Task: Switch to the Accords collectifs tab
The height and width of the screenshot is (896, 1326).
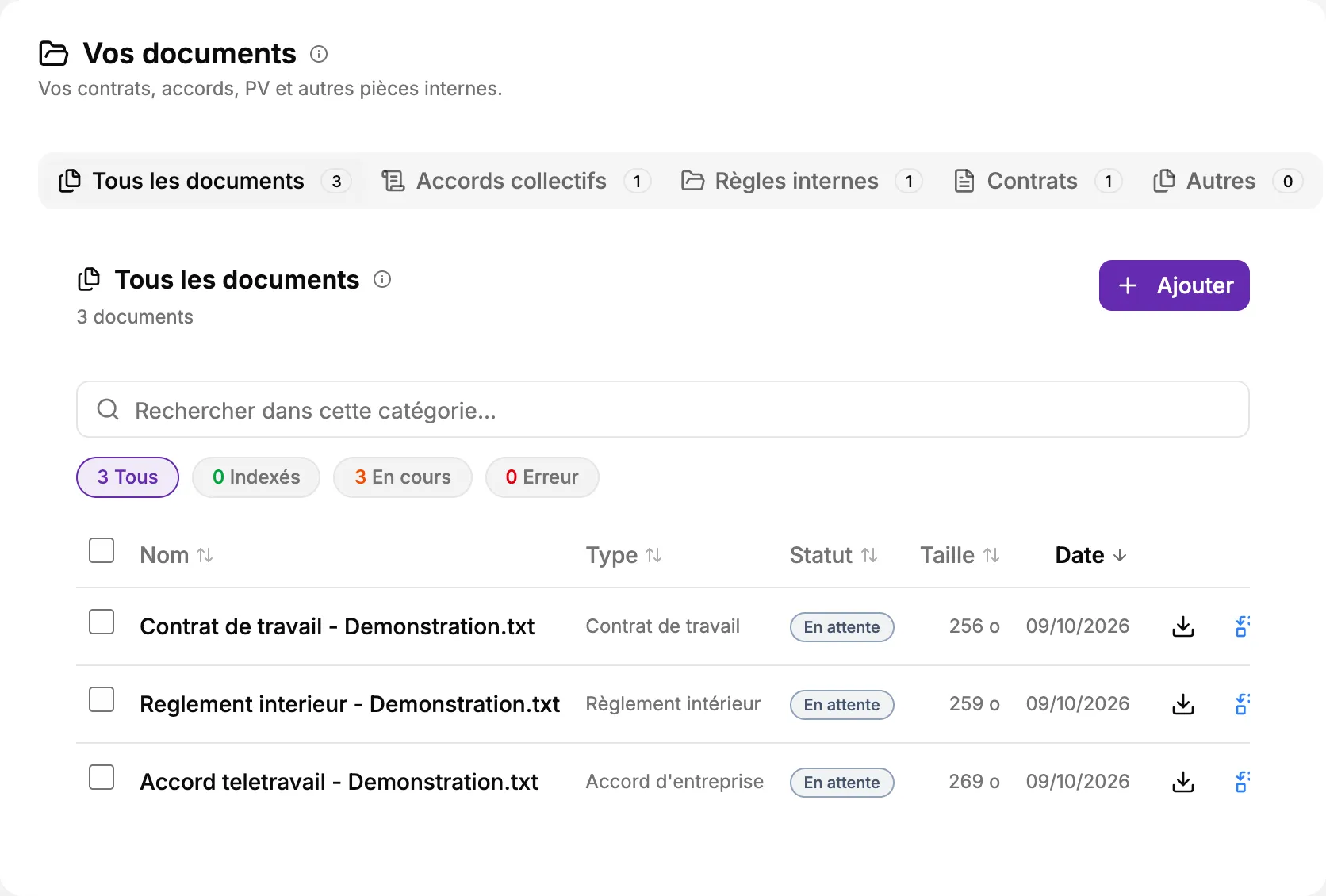Action: coord(516,181)
